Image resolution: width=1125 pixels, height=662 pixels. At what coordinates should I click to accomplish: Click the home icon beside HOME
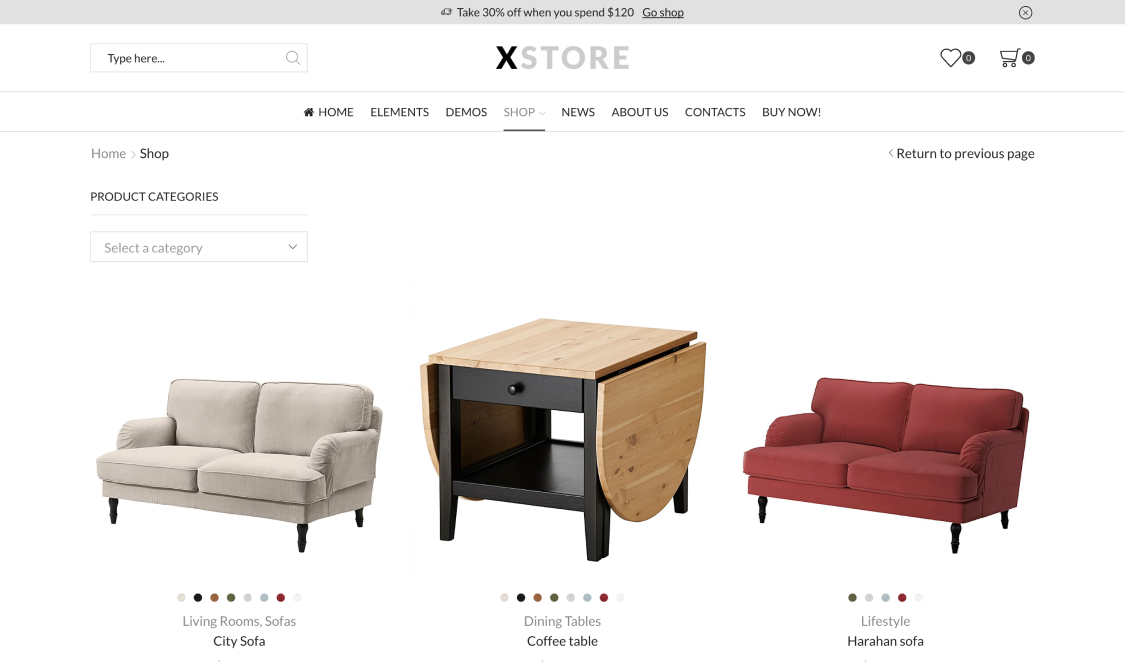[x=309, y=112]
